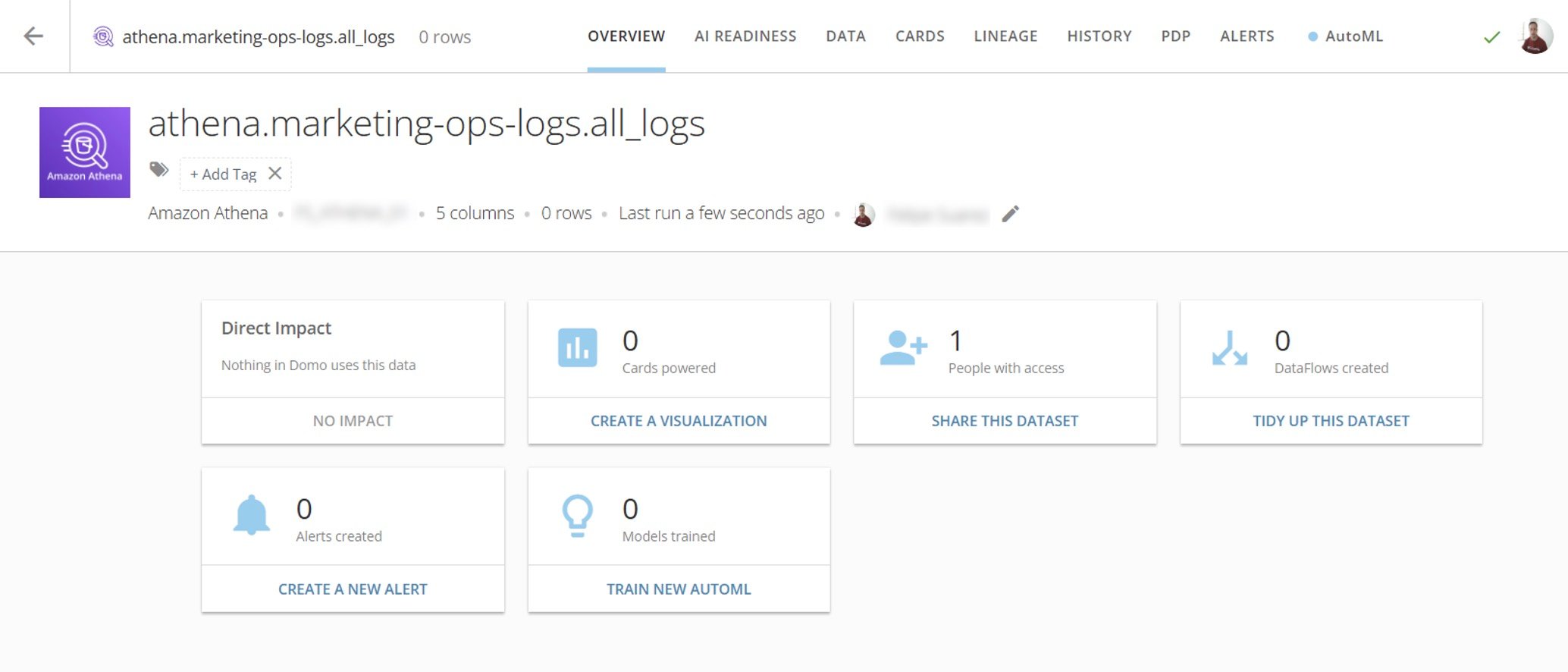Click TRAIN NEW AUTOML
The height and width of the screenshot is (672, 1568).
(679, 589)
